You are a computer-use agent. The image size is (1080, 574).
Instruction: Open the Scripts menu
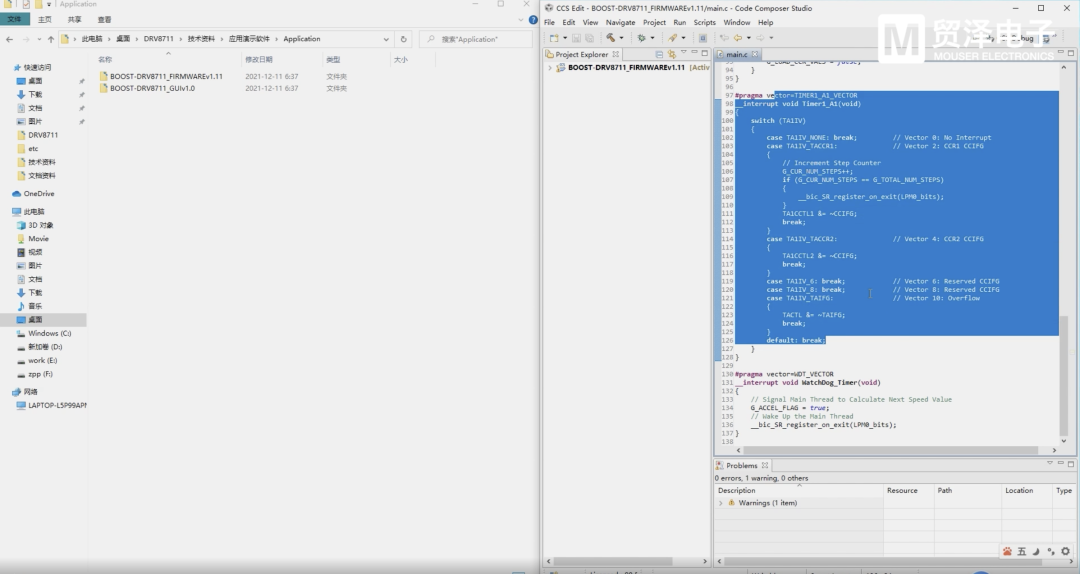coord(704,22)
